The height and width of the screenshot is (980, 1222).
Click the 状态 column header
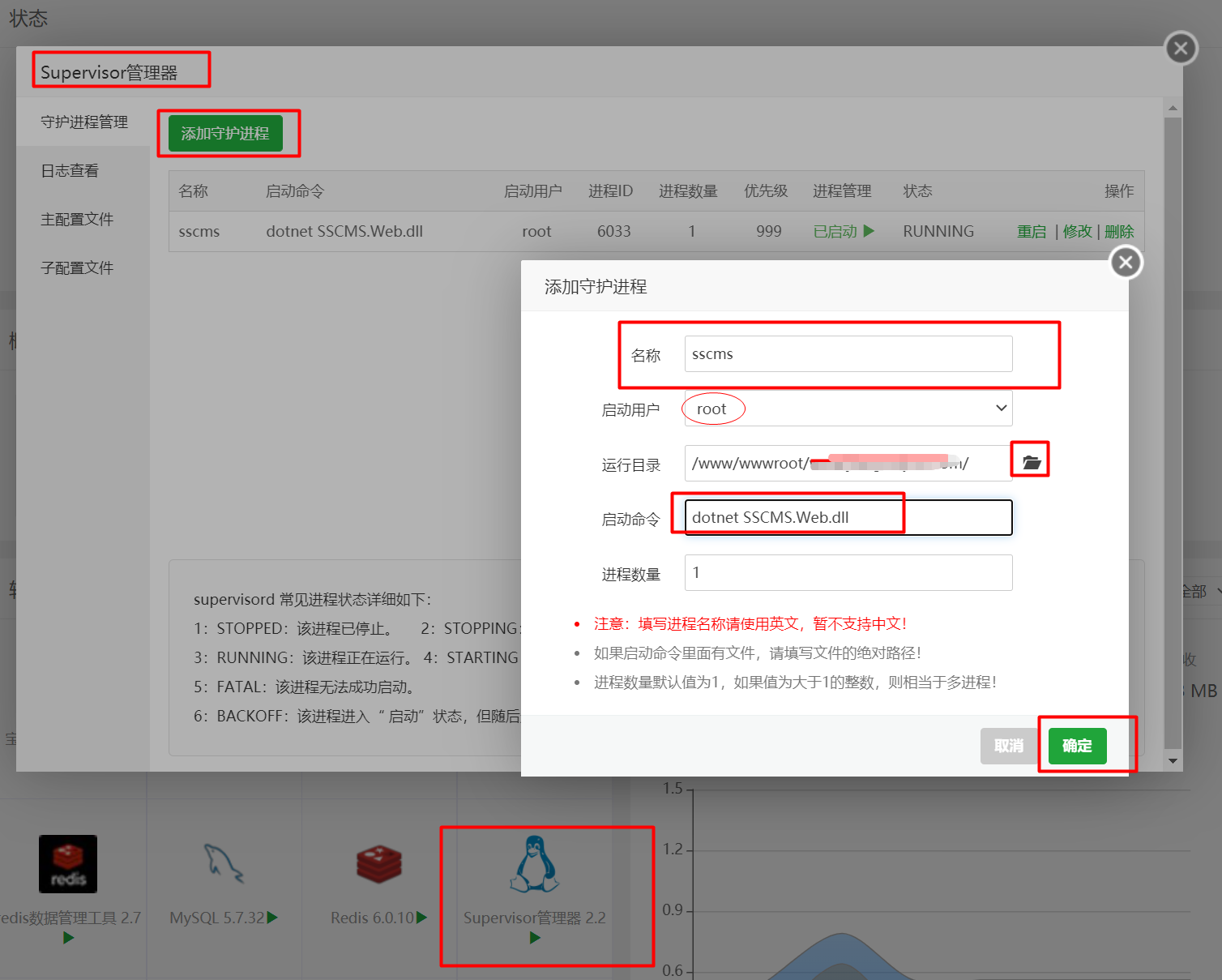[x=917, y=190]
